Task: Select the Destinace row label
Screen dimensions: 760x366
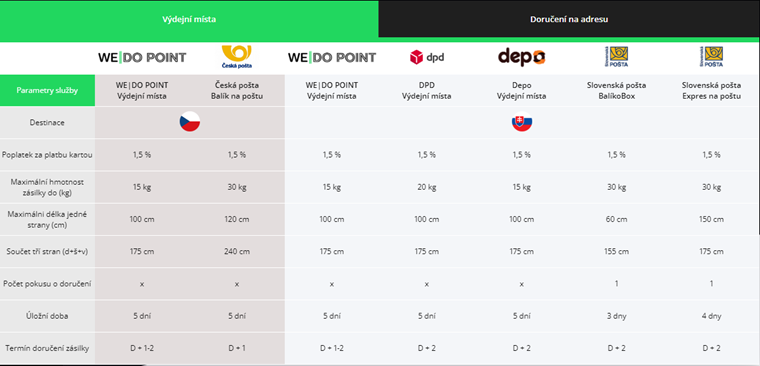Action: coord(47,123)
